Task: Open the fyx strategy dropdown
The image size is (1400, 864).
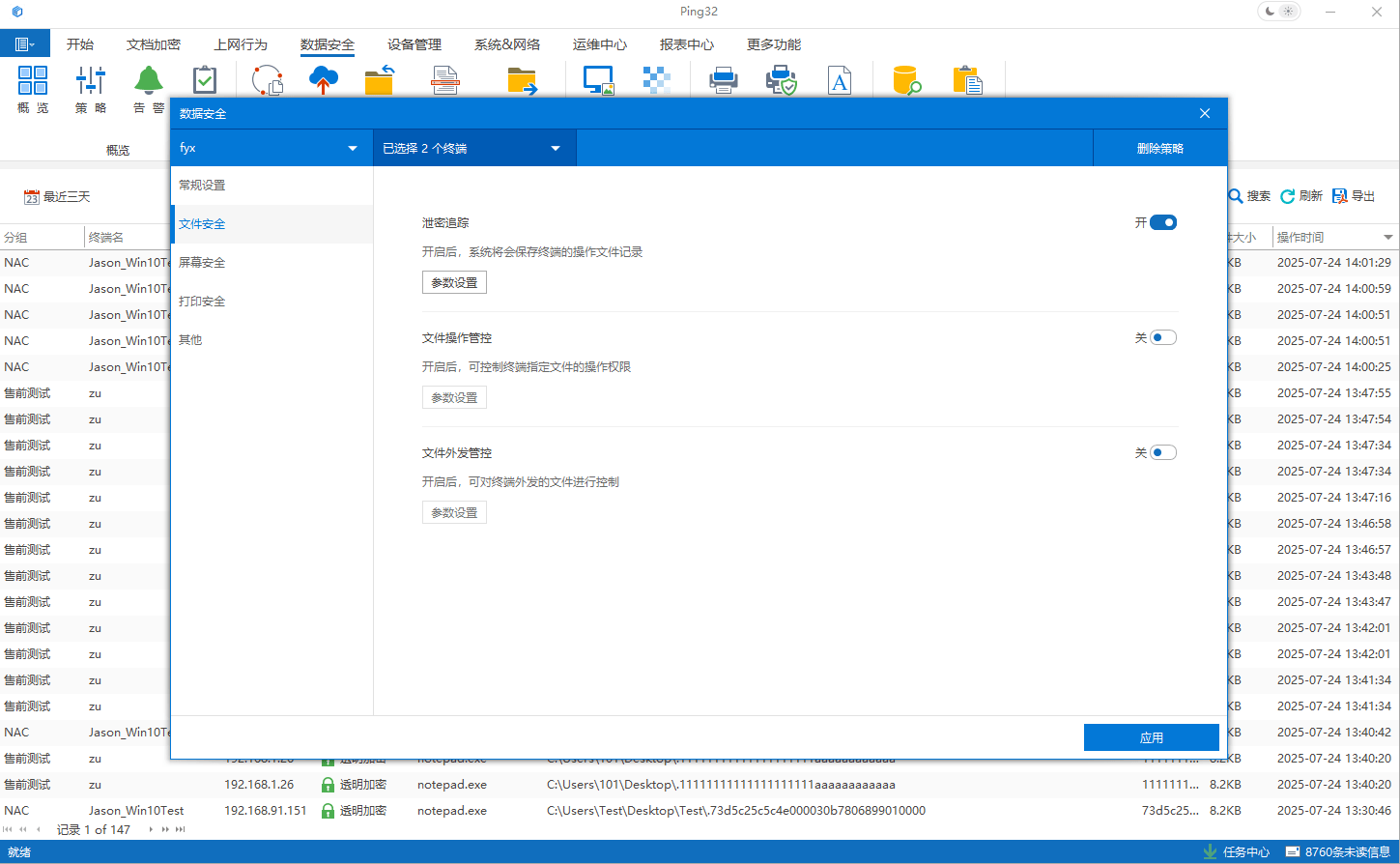Action: point(271,147)
